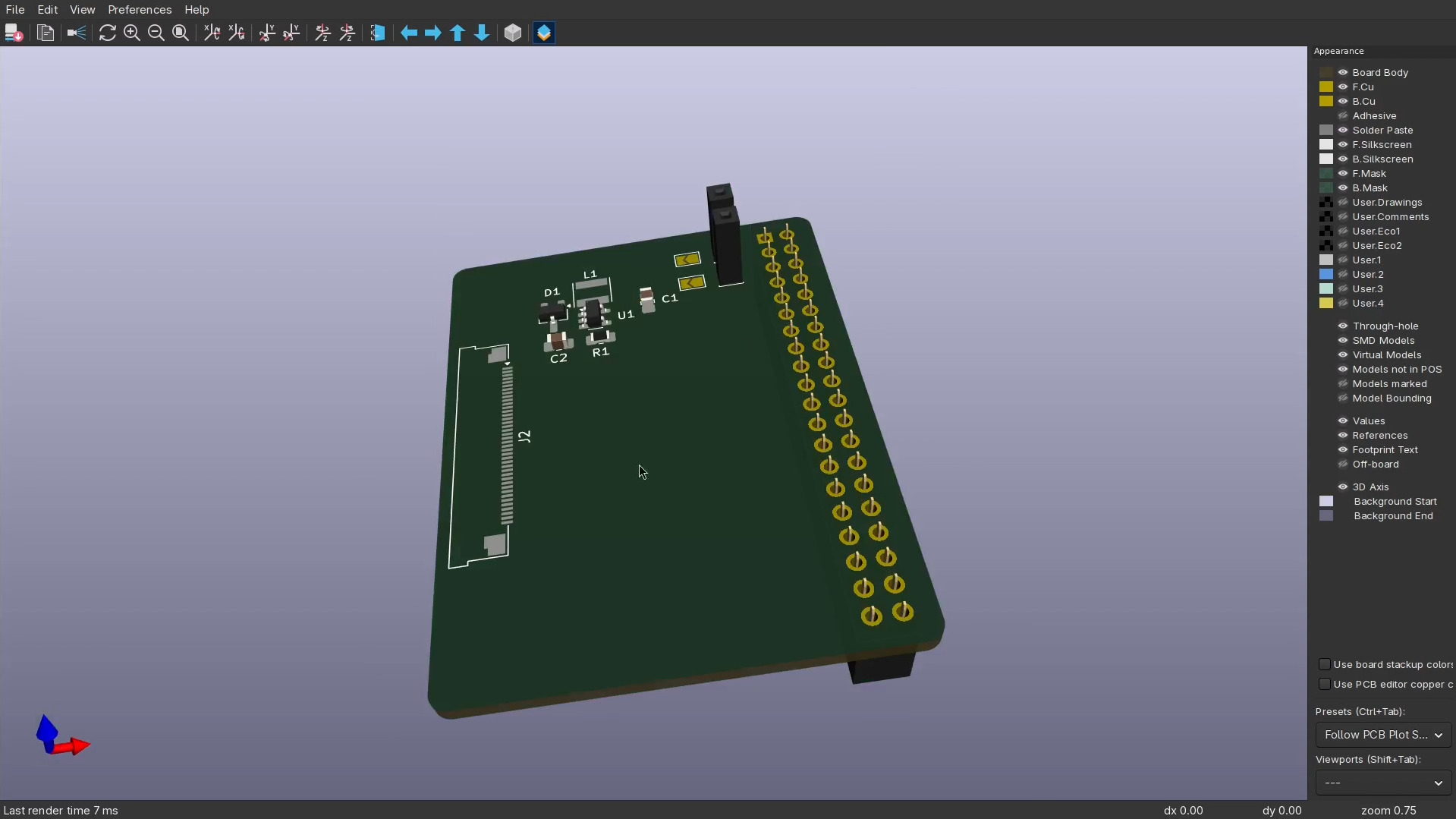Enable Use board stackup colors checkbox
The width and height of the screenshot is (1456, 819).
(1325, 664)
